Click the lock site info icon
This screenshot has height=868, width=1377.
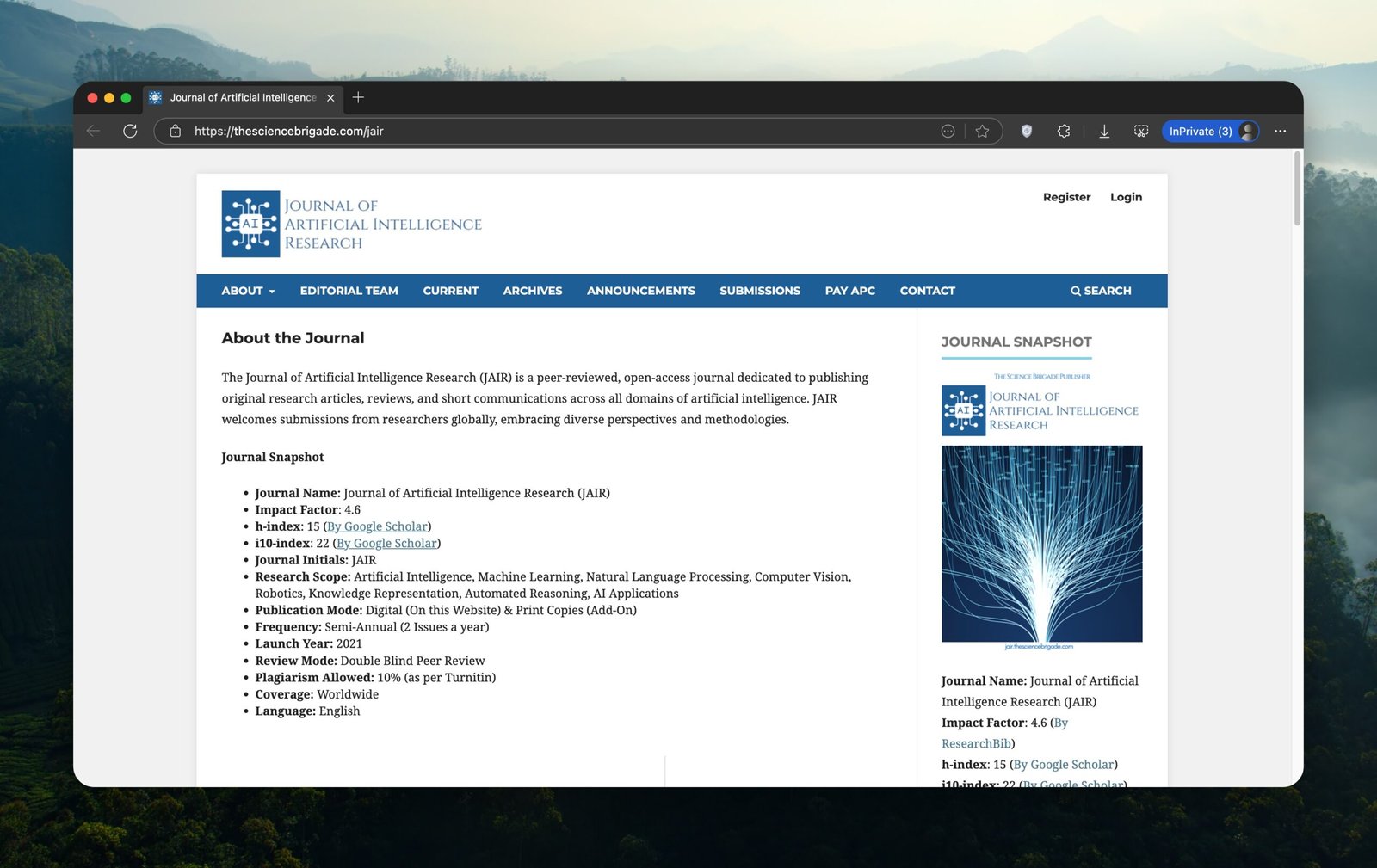tap(176, 131)
